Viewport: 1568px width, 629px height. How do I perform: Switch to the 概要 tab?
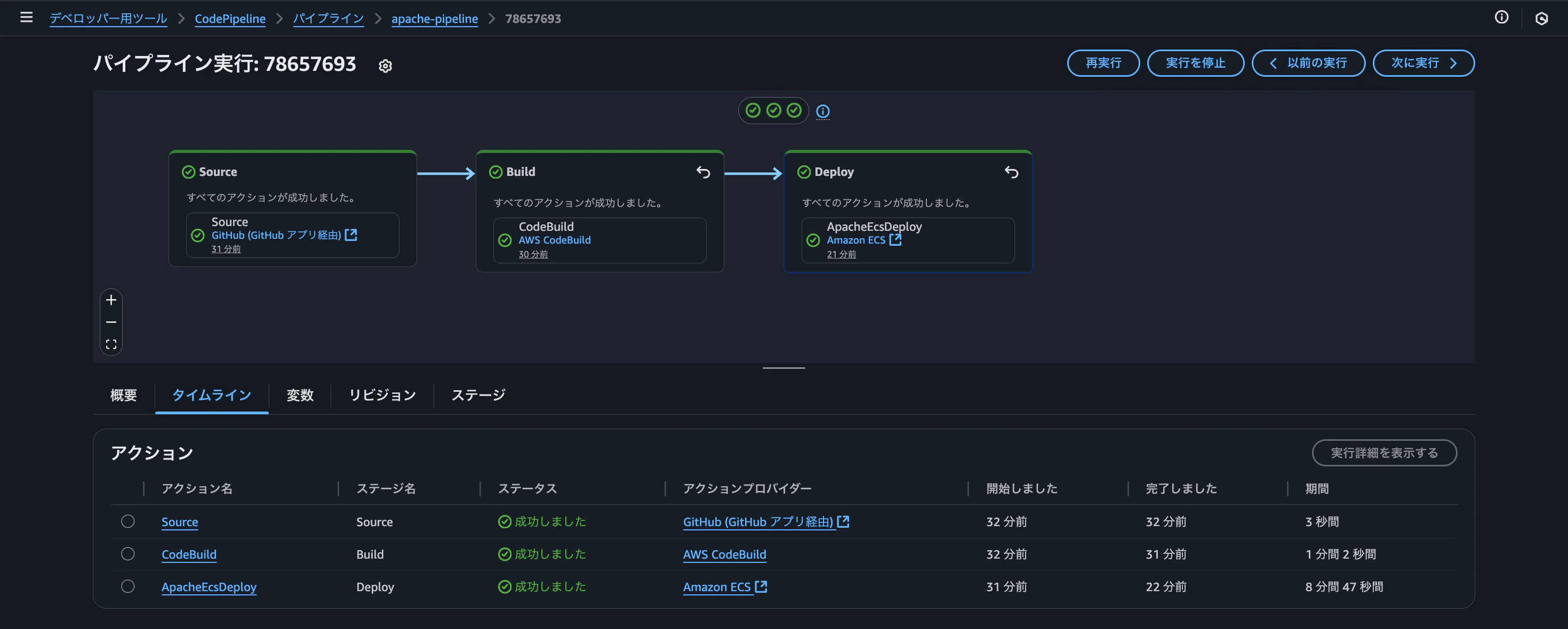[124, 396]
